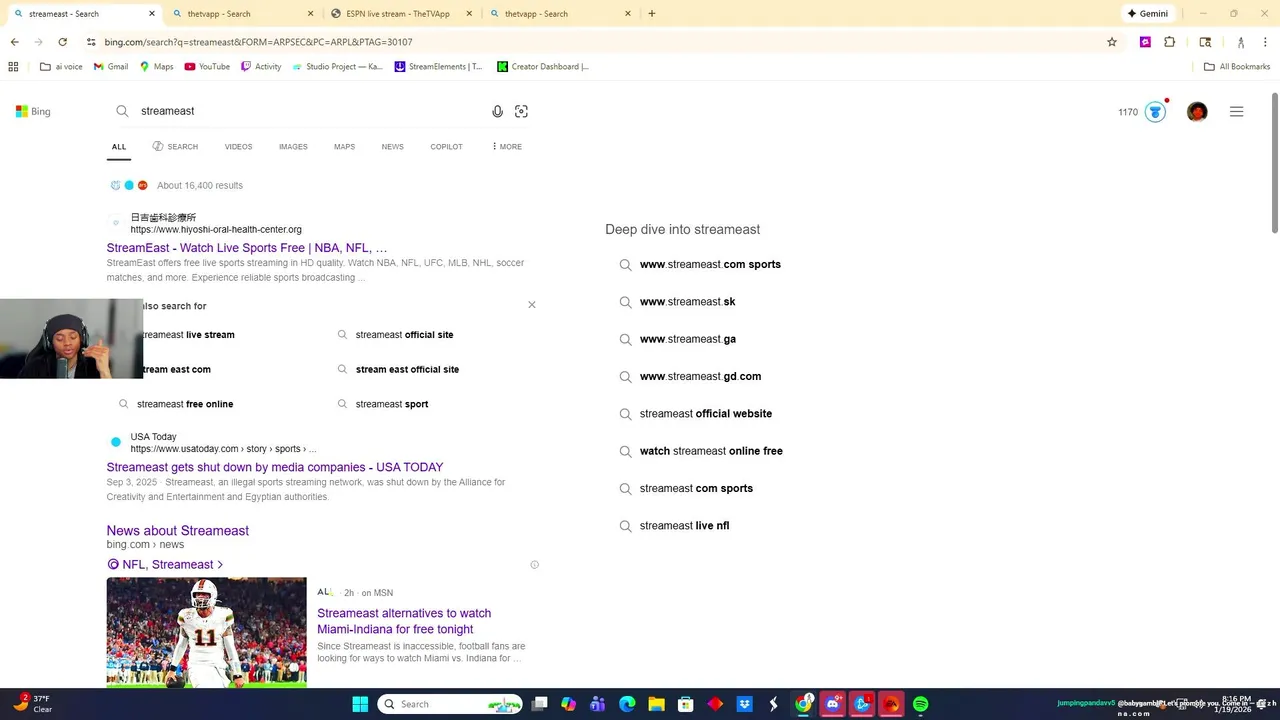Screen dimensions: 1280x720
Task: Search streameast free online suggestion
Action: [x=185, y=404]
